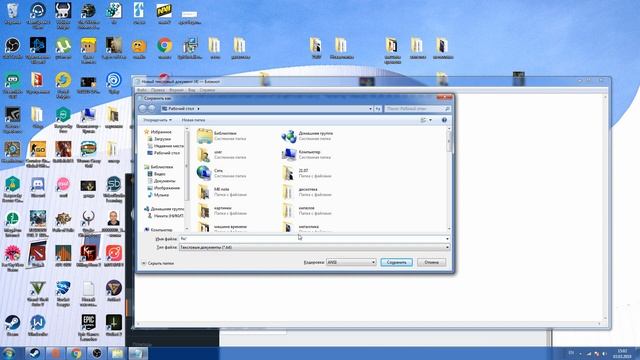Click the help question mark icon in the Save dialog
This screenshot has width=640, height=360.
pos(444,120)
